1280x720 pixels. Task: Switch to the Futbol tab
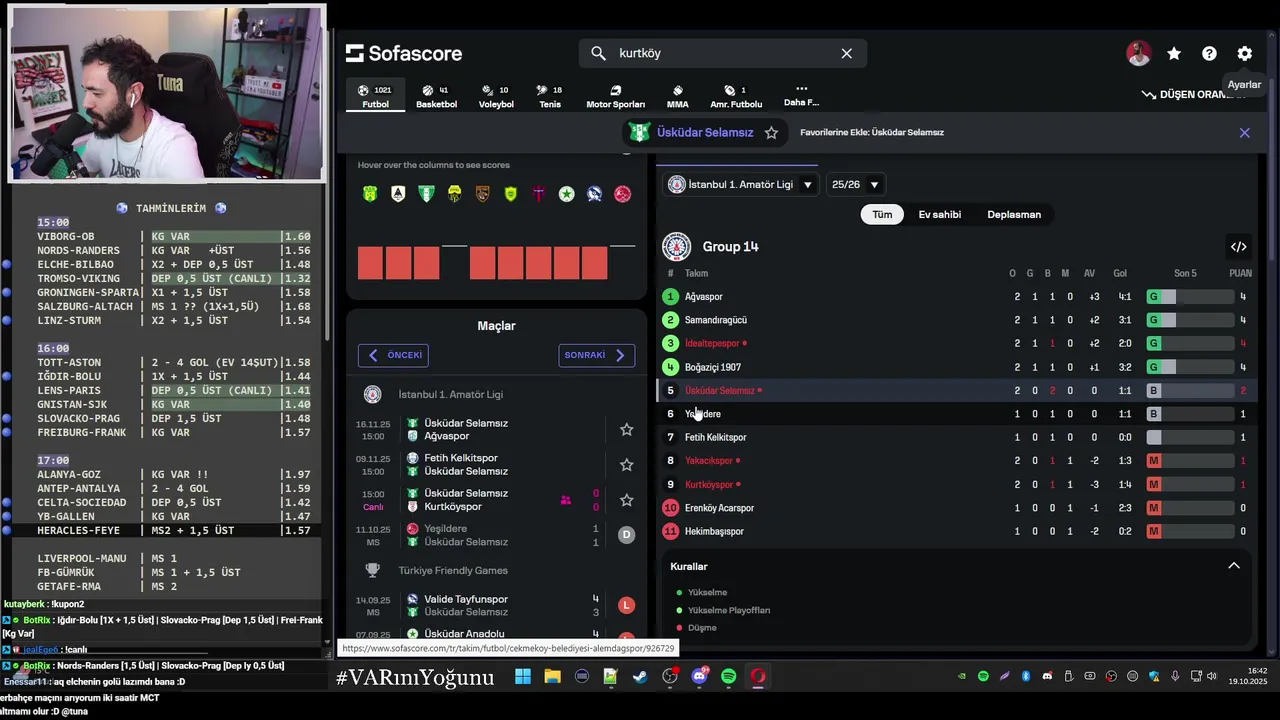(x=375, y=96)
